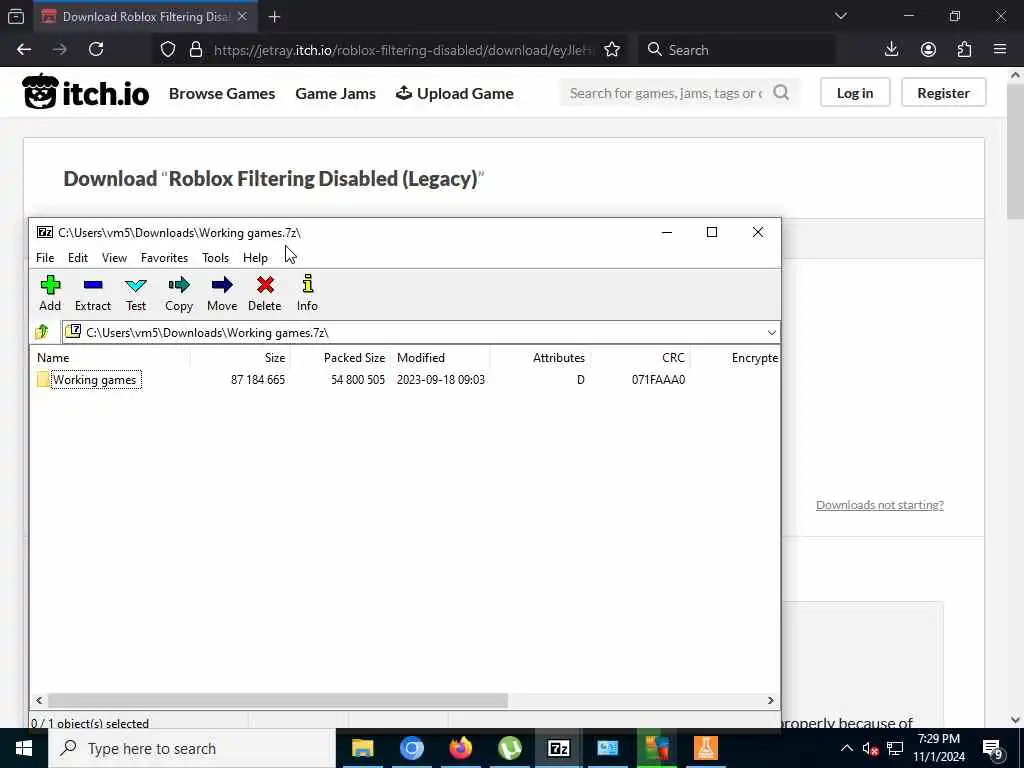
Task: Expand the 7-Zip address path dropdown
Action: tap(771, 333)
